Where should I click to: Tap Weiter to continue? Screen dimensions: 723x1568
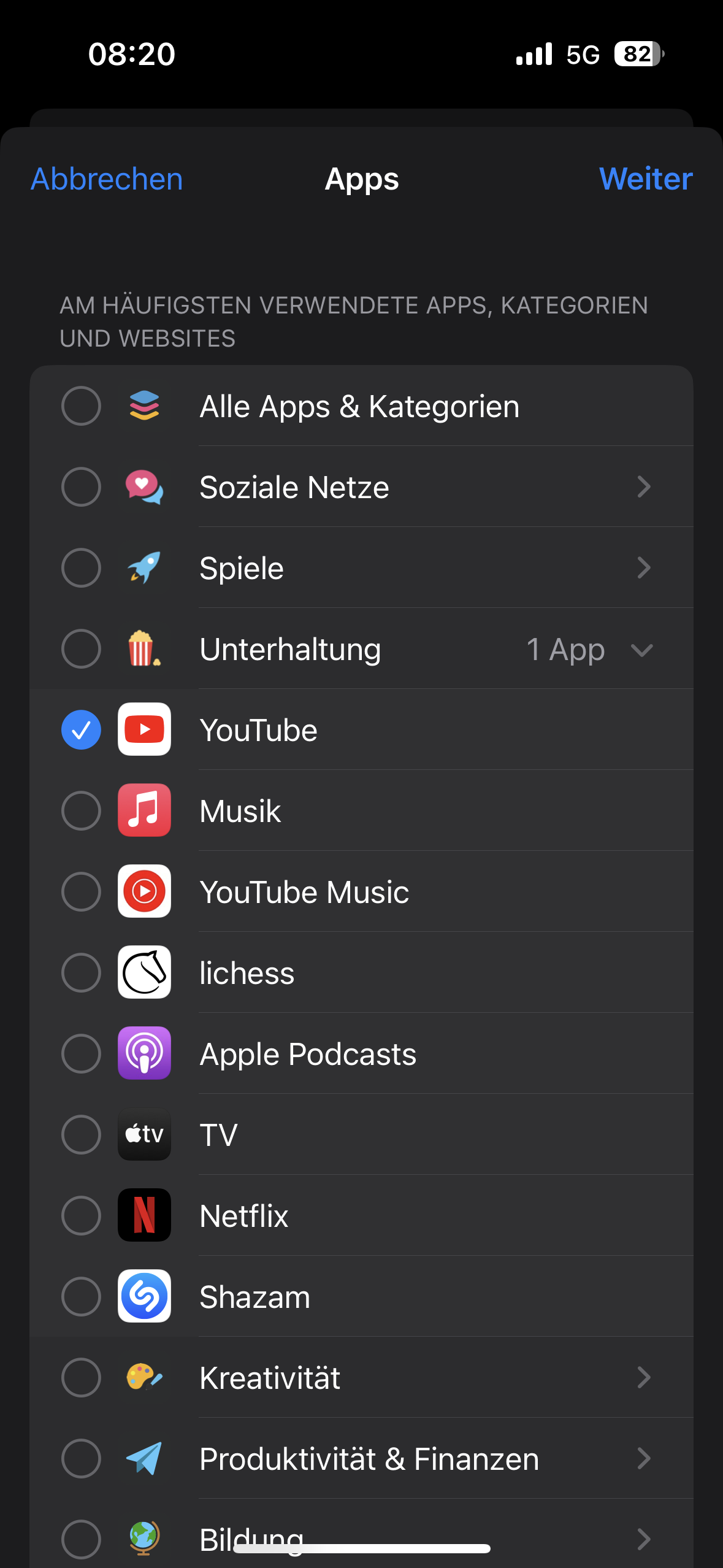[x=646, y=179]
